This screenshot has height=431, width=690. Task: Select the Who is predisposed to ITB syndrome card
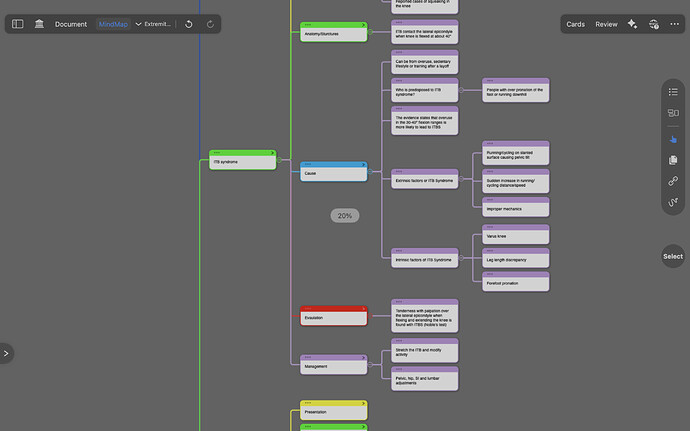[x=425, y=90]
